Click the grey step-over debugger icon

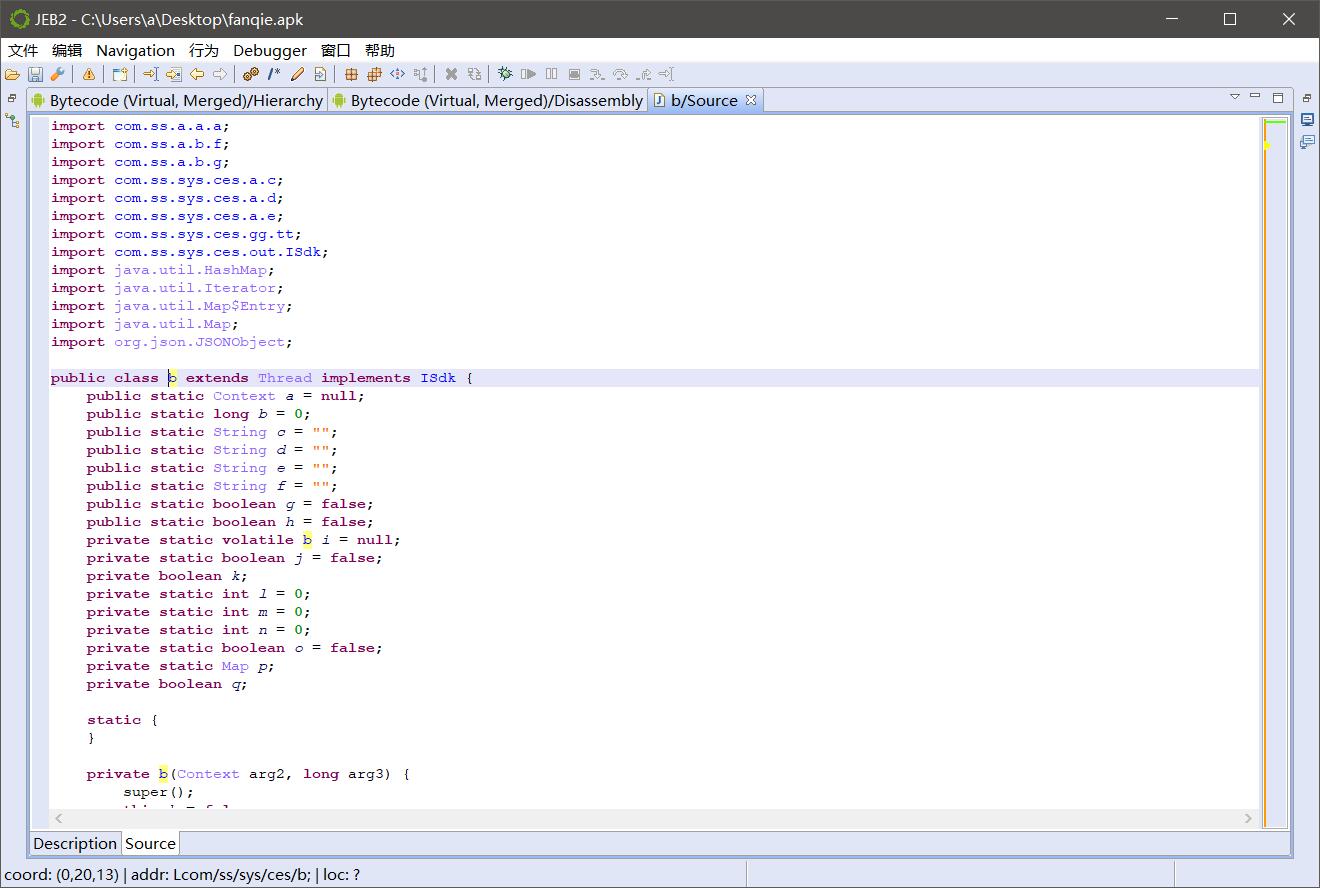click(x=620, y=74)
